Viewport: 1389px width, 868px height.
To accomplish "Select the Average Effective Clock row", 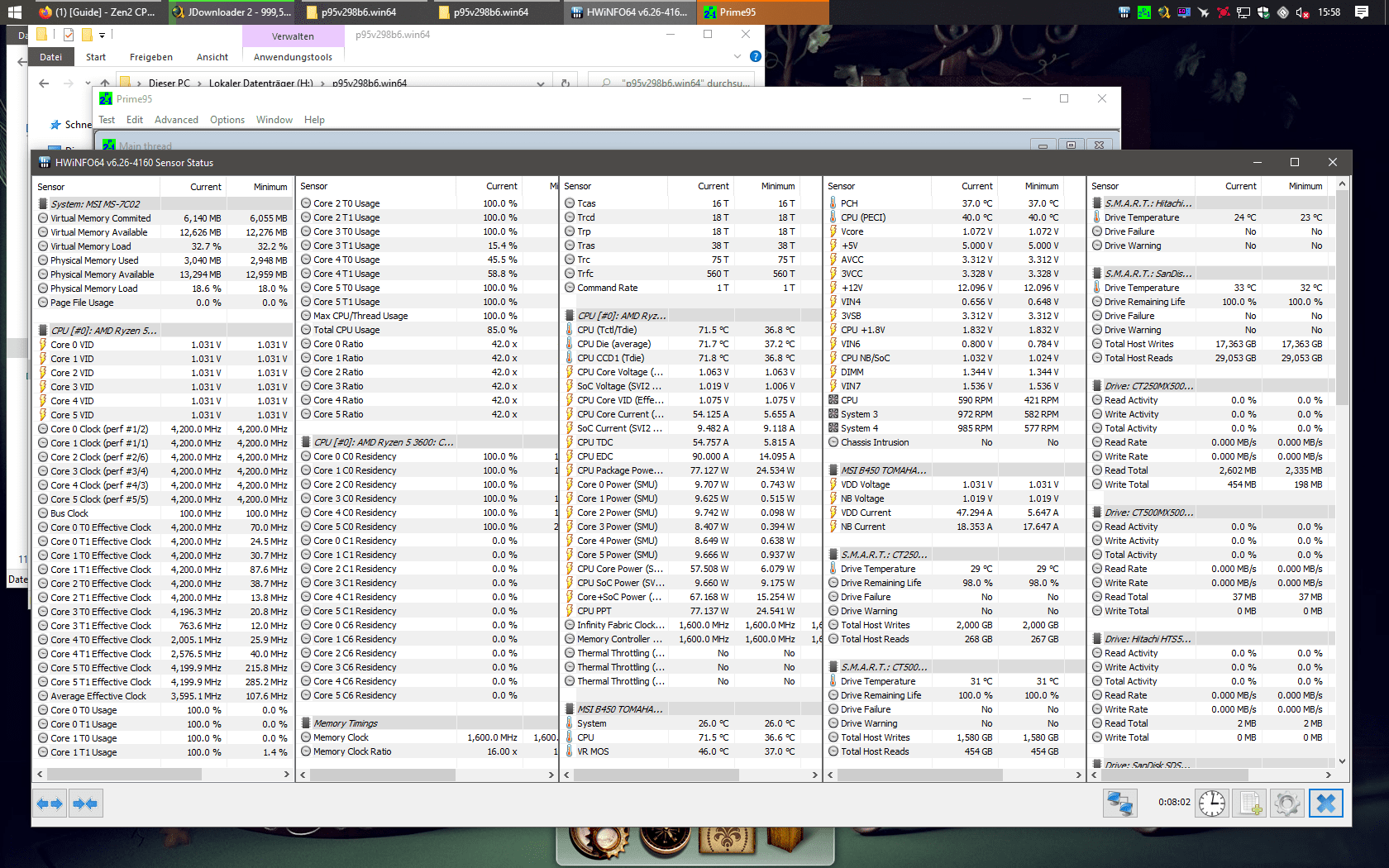I will pyautogui.click(x=163, y=696).
